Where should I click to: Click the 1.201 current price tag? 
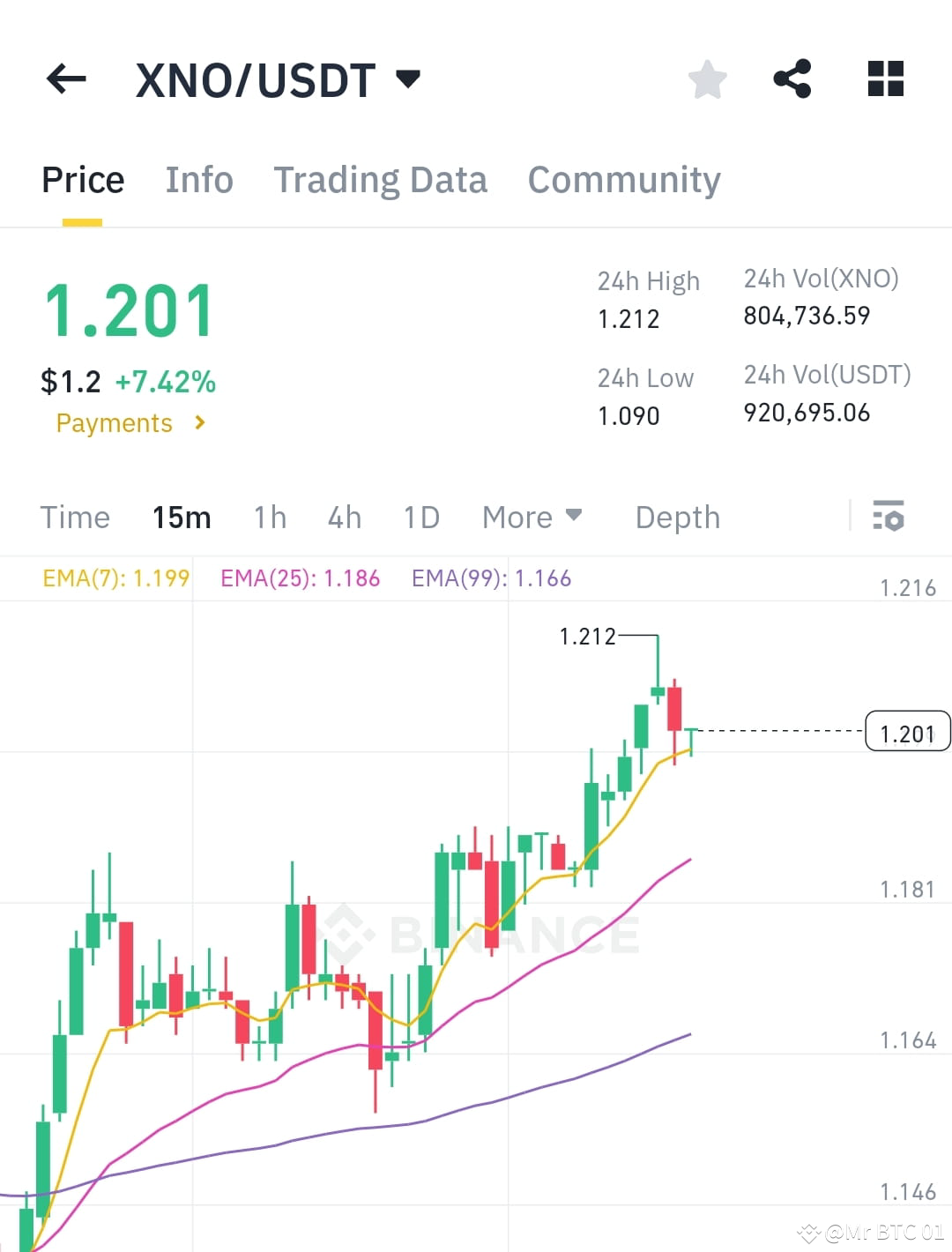[908, 733]
